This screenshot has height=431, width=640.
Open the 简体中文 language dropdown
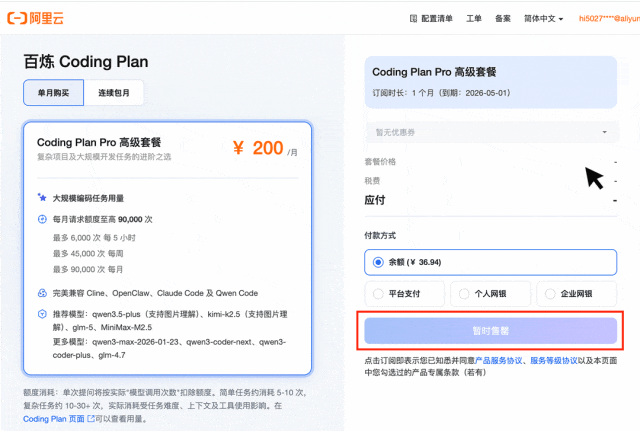click(x=543, y=18)
